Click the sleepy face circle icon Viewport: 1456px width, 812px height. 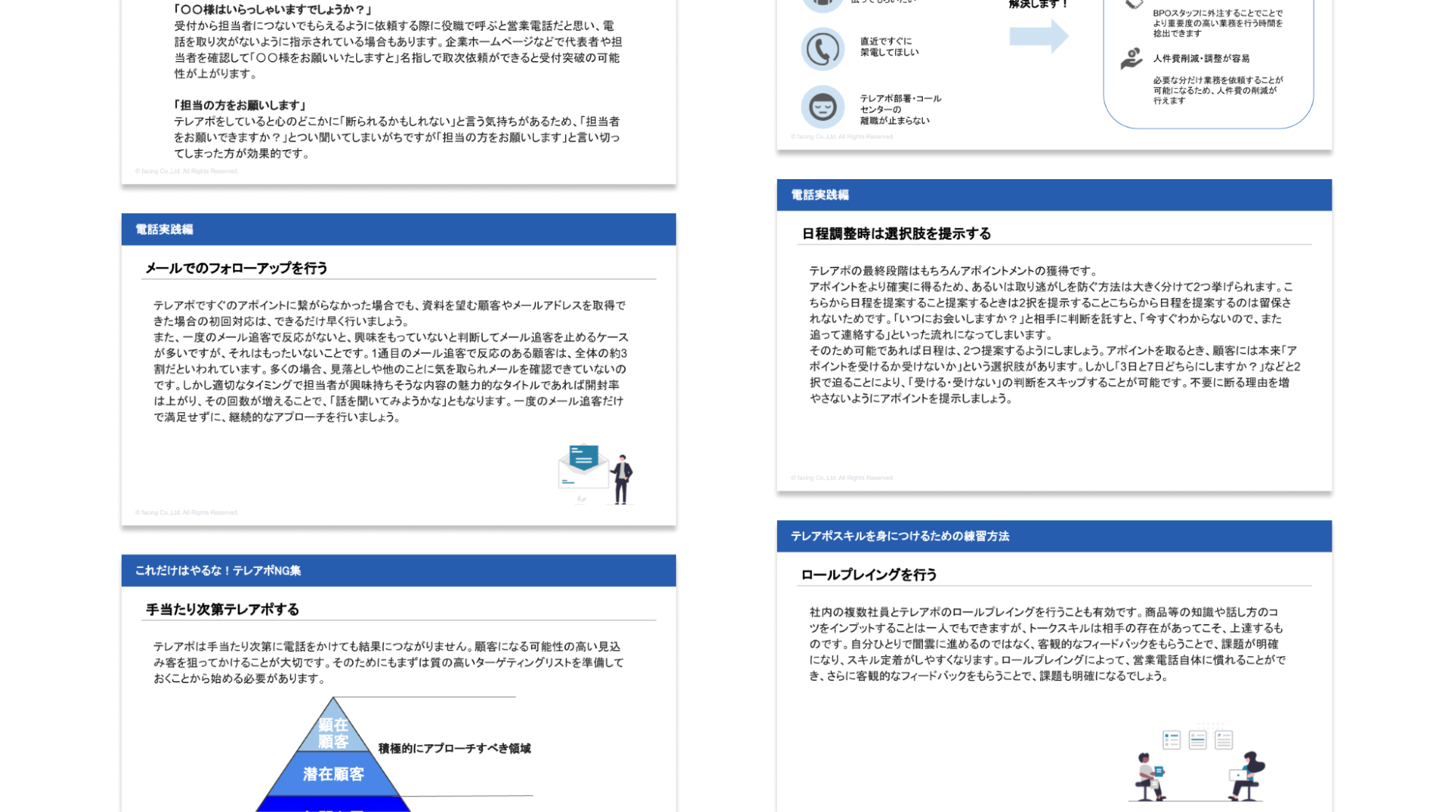point(822,108)
